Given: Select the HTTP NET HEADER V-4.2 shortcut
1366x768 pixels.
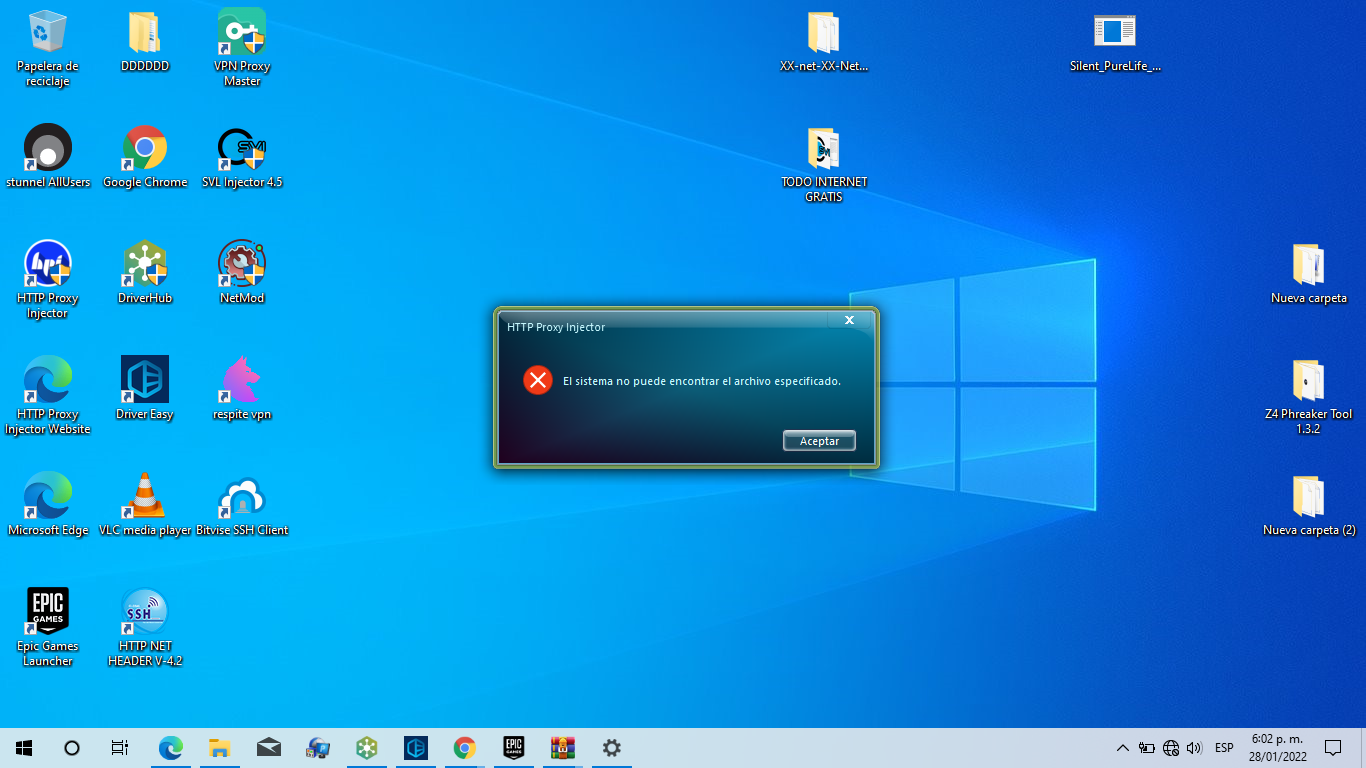Looking at the screenshot, I should coord(145,628).
